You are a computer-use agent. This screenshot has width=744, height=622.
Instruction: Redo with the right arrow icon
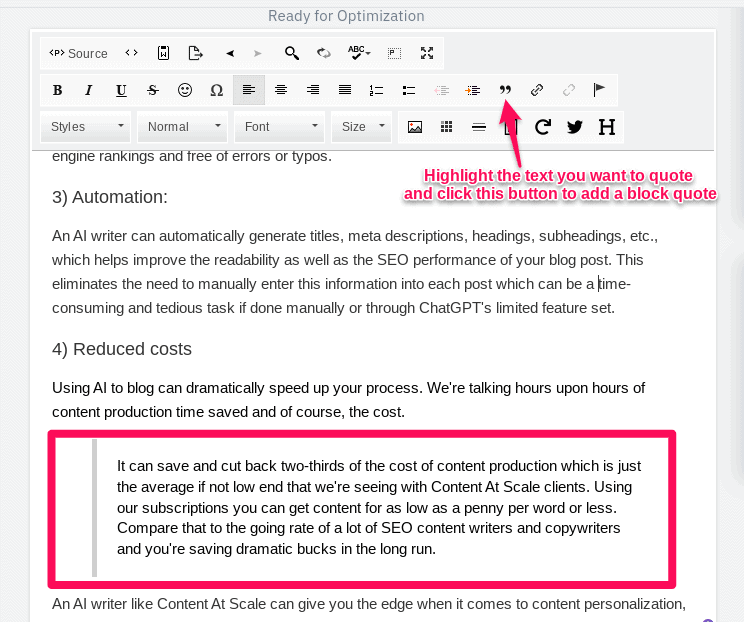point(257,53)
